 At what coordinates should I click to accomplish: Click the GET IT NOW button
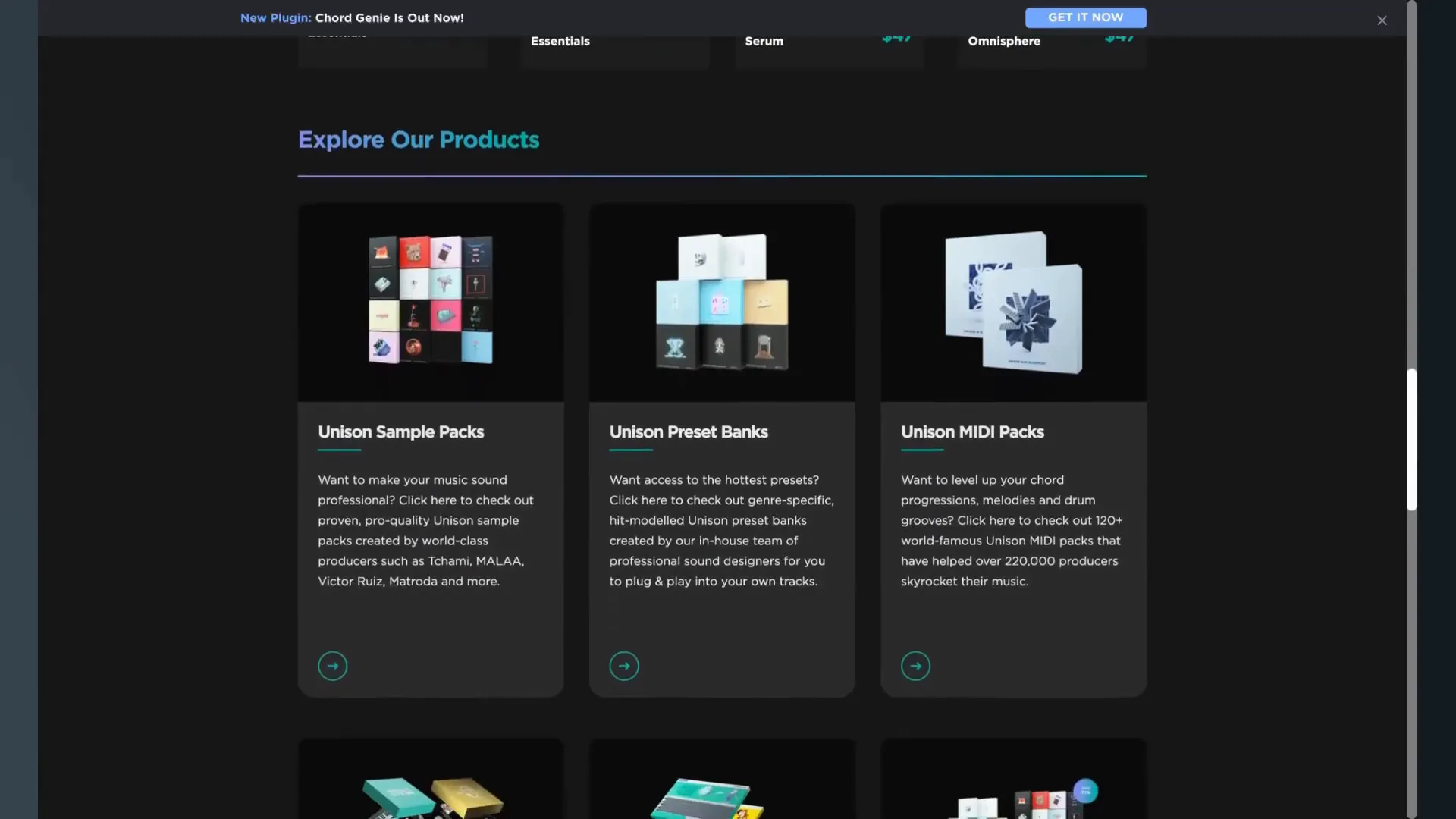[1085, 17]
